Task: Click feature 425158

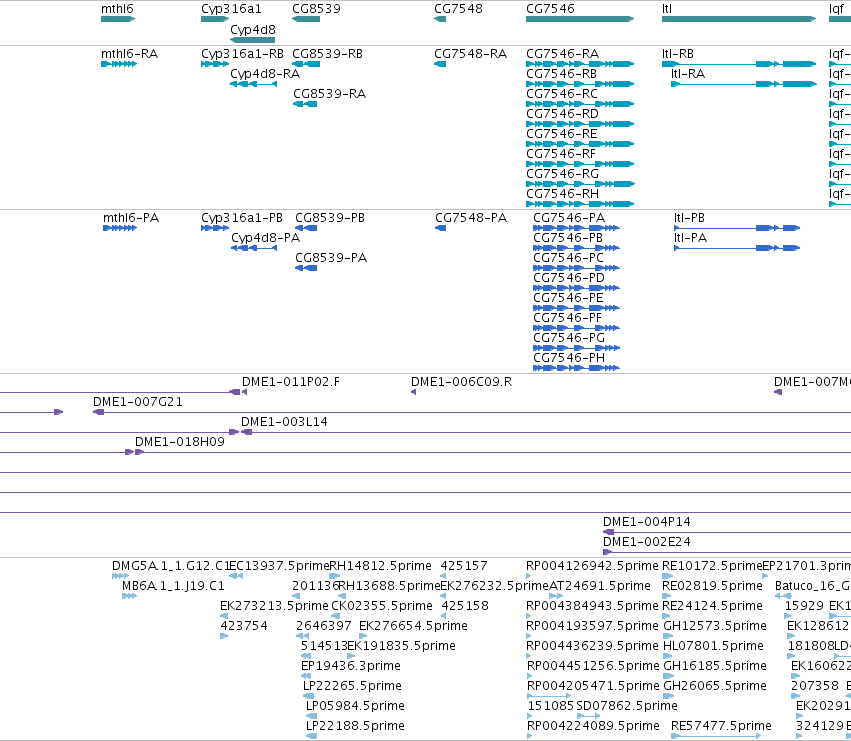Action: pos(444,616)
